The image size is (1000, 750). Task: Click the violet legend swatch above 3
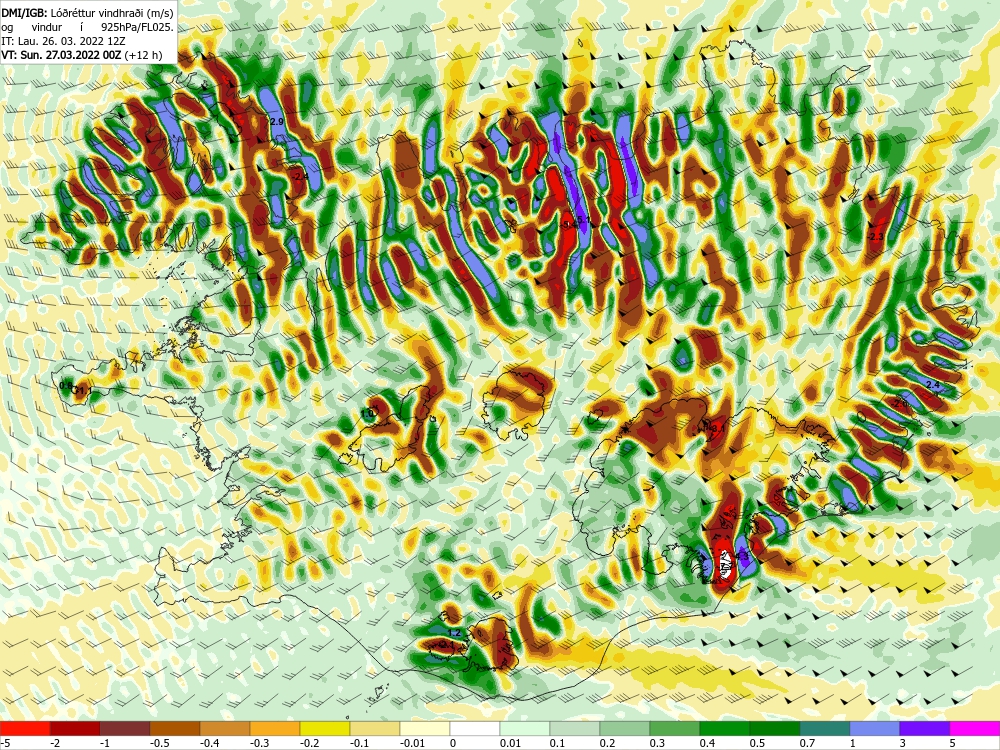(x=925, y=728)
